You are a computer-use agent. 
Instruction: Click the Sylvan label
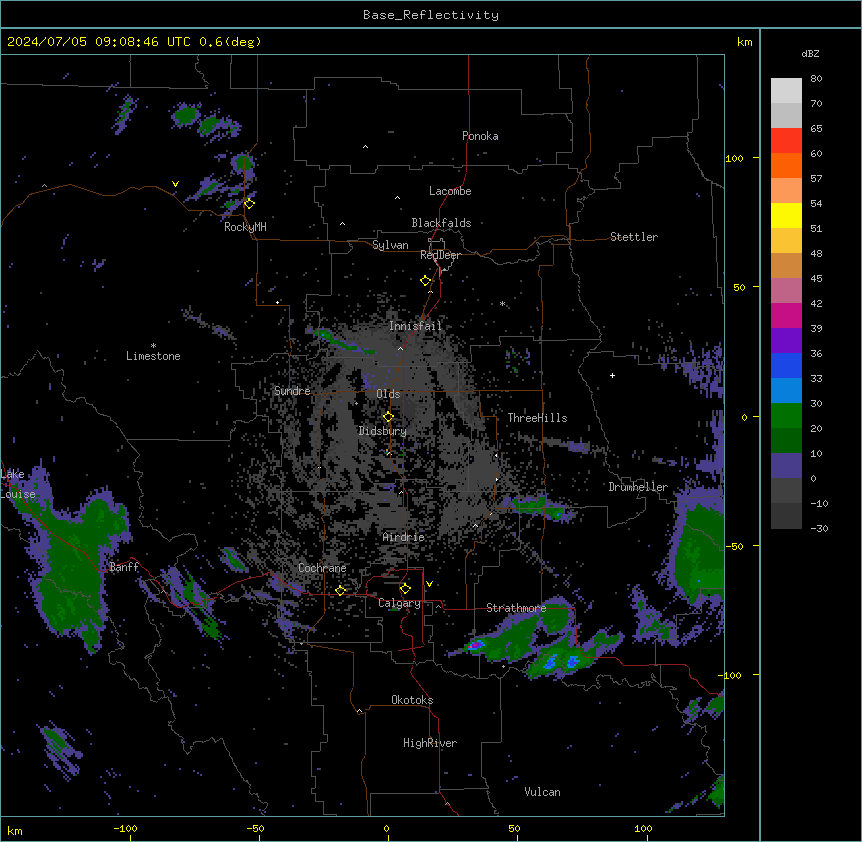click(390, 245)
